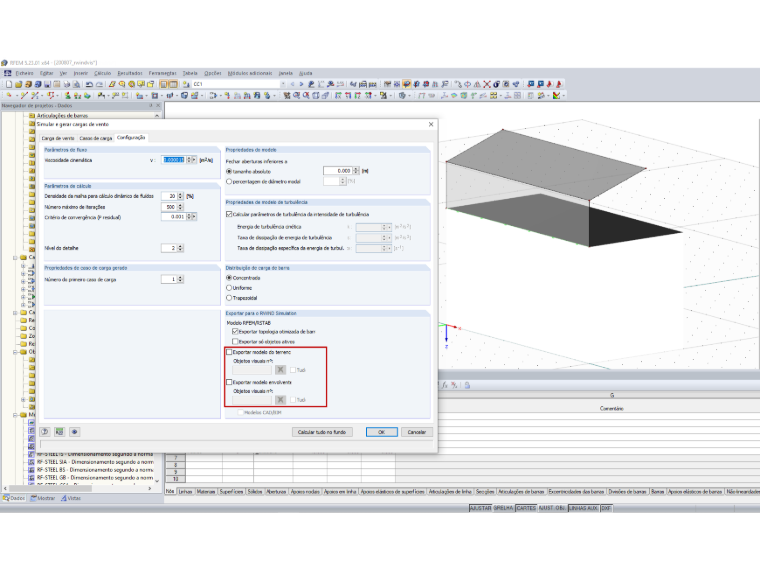Click the Save diskette toolbar icon
The image size is (760, 570).
(x=48, y=84)
